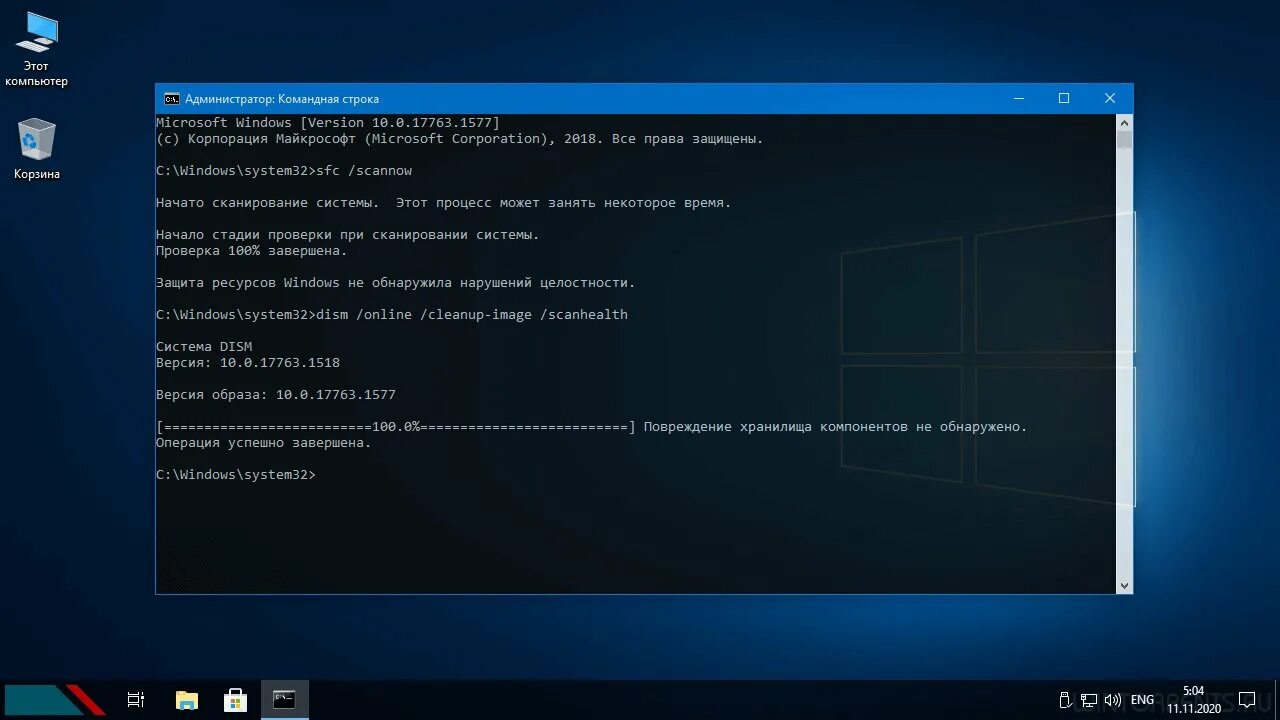Click the last prompt C:\Windows\system32>

pos(236,475)
